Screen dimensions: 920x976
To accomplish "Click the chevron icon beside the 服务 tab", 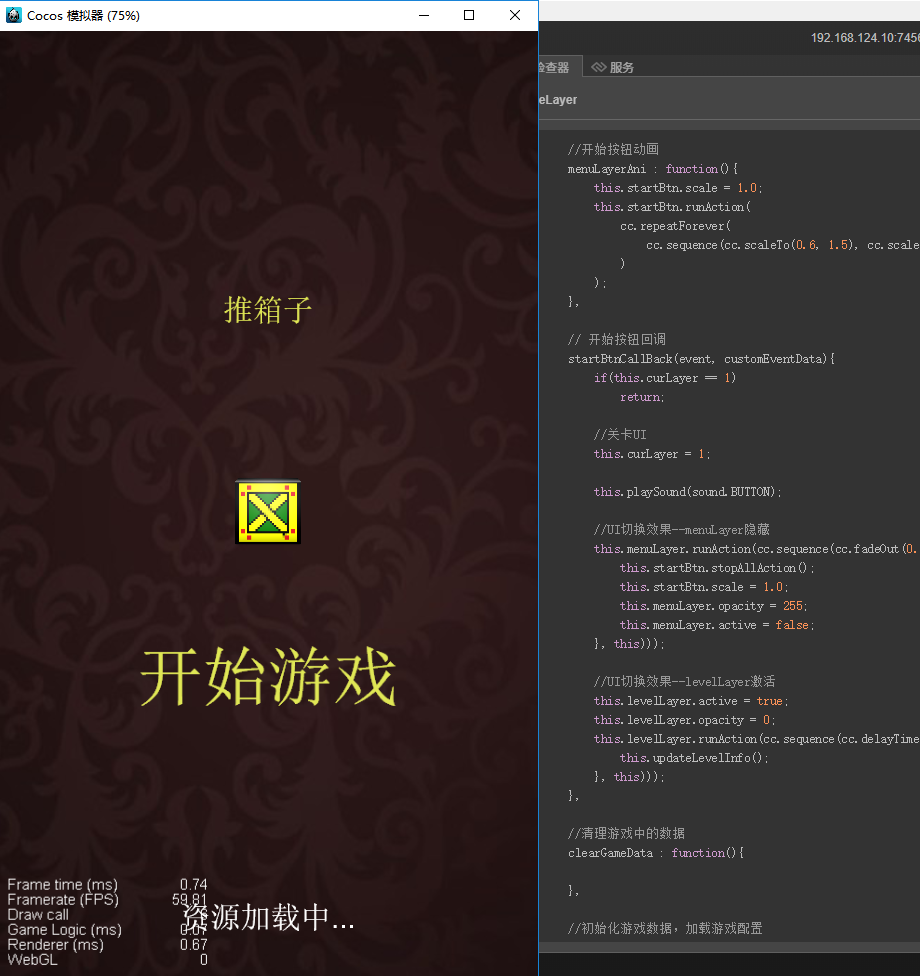I will tap(597, 67).
